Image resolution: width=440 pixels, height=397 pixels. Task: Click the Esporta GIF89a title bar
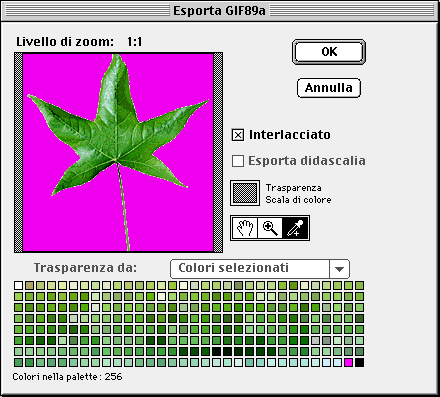[219, 11]
